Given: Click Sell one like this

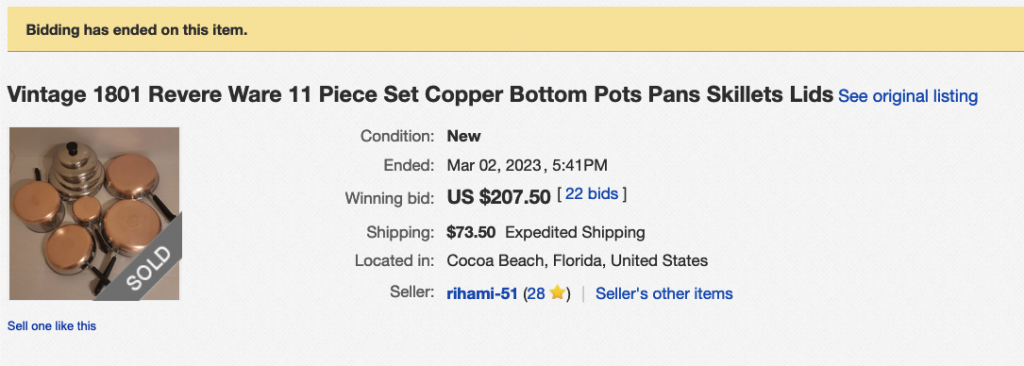Looking at the screenshot, I should pos(52,325).
